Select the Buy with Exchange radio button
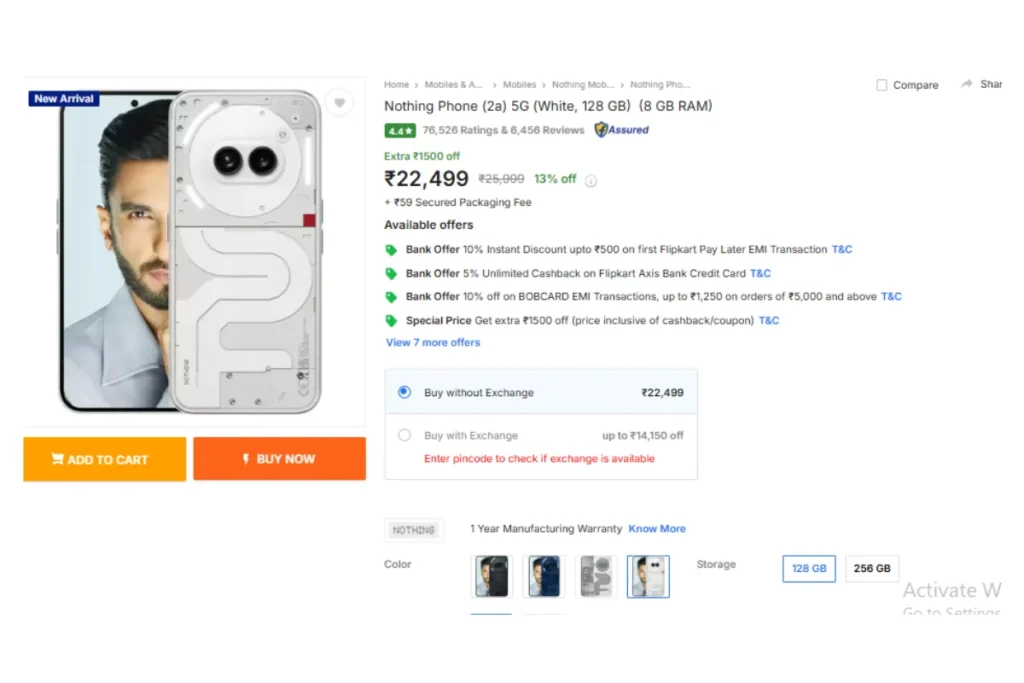The width and height of the screenshot is (1024, 683). coord(404,436)
